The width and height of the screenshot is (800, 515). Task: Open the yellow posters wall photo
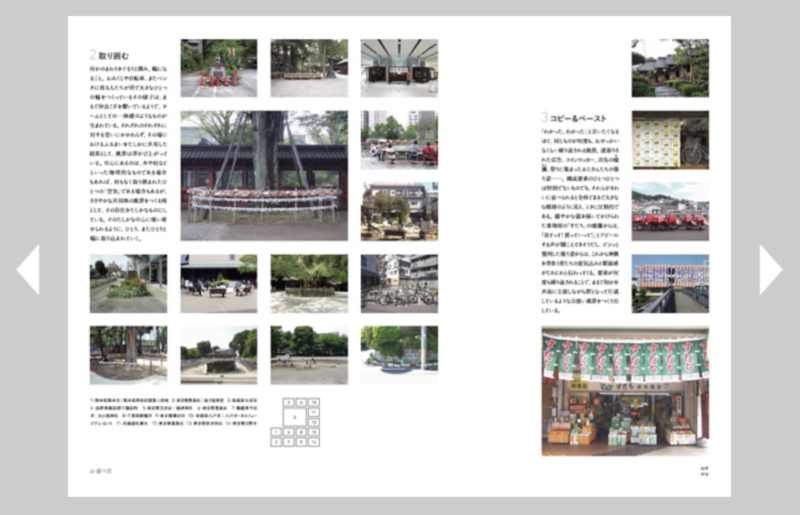[x=670, y=139]
